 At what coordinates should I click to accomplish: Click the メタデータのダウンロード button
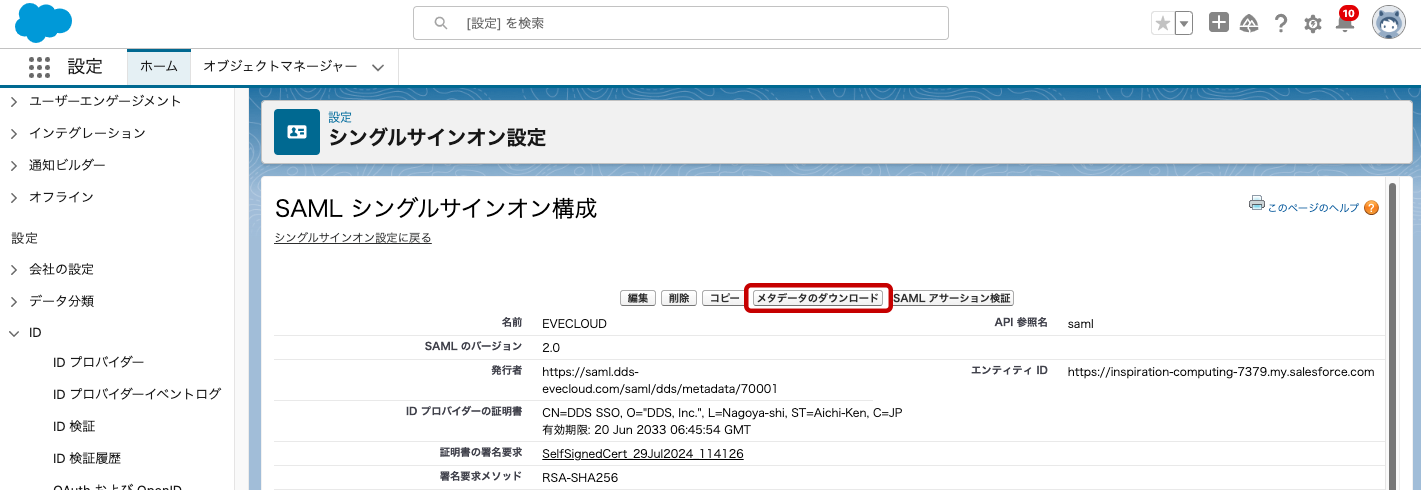click(x=818, y=298)
